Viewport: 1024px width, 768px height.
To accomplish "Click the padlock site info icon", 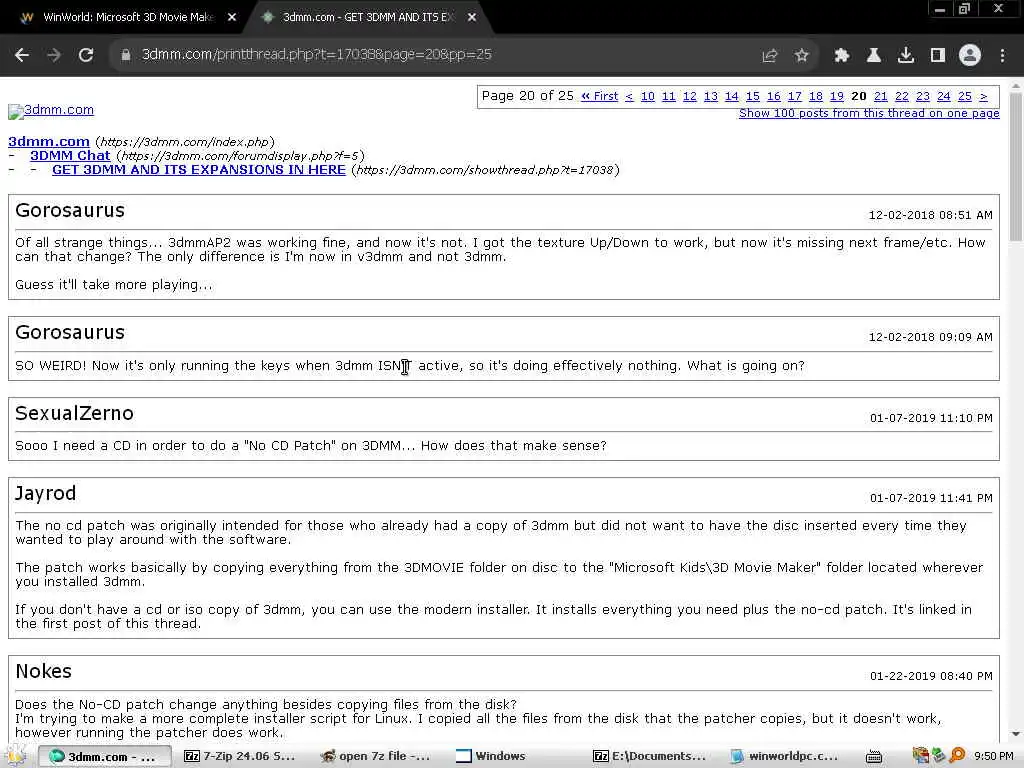I will pyautogui.click(x=125, y=55).
